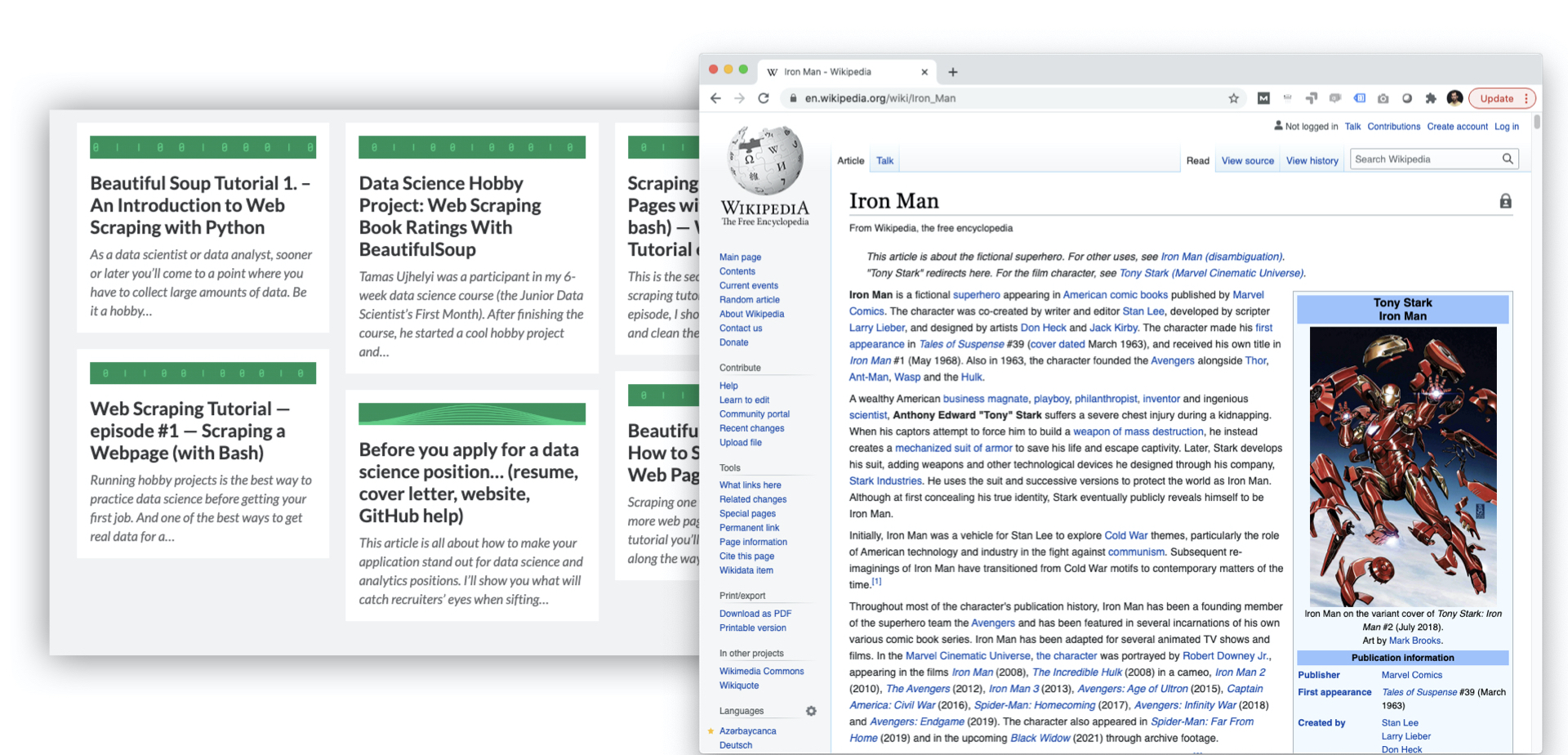This screenshot has height=755, width=1568.
Task: Open a new browser tab with plus
Action: (x=952, y=72)
